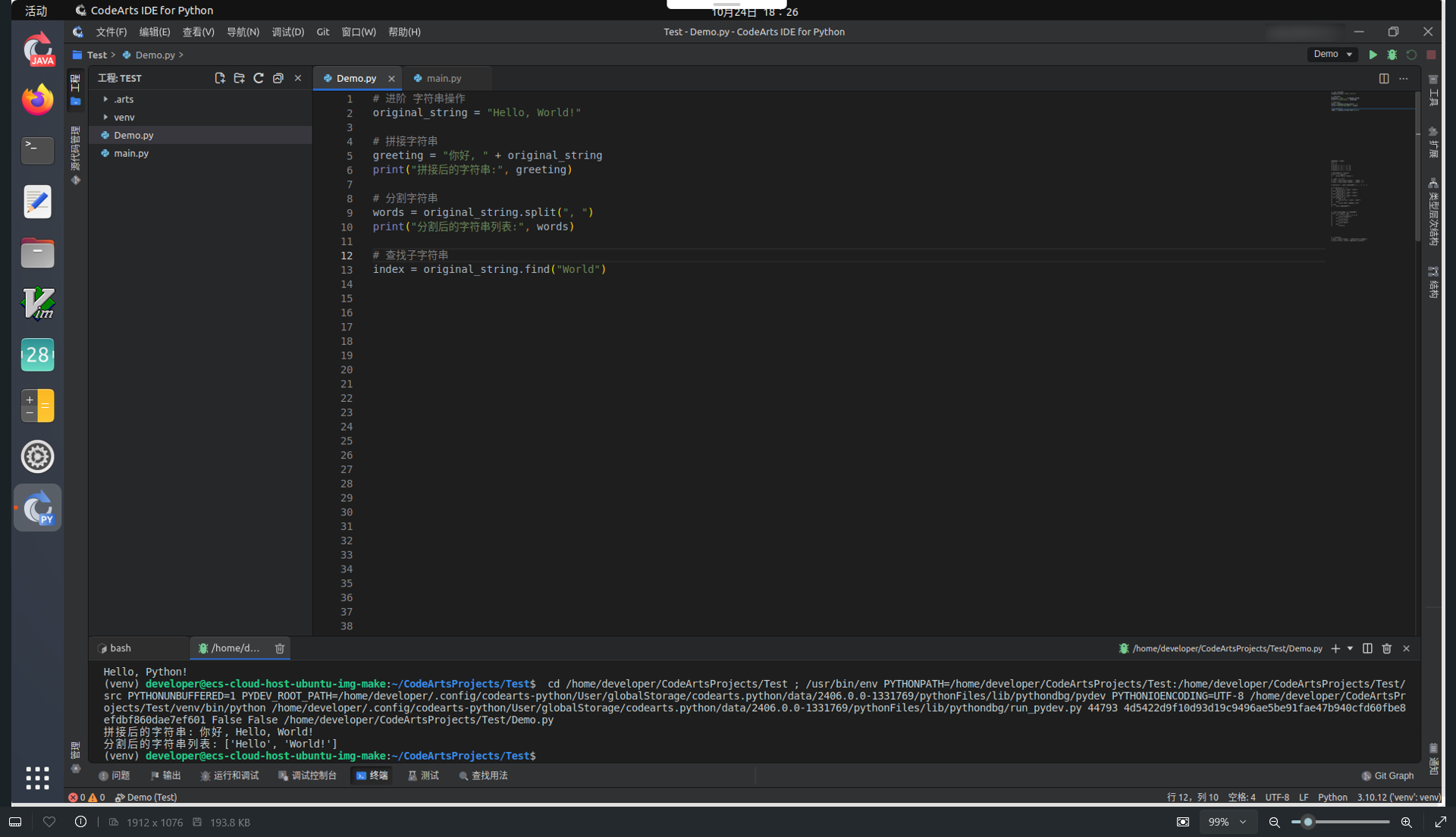
Task: Click the Python interpreter 3.10.12 status item
Action: tap(1398, 797)
